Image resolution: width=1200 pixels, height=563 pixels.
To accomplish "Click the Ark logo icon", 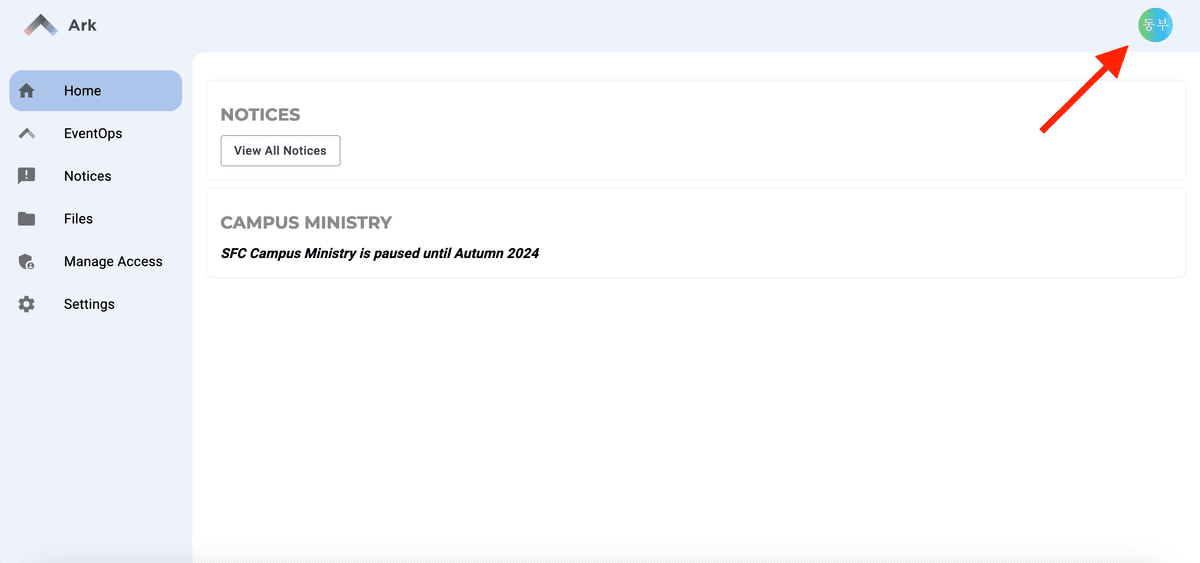I will click(41, 25).
